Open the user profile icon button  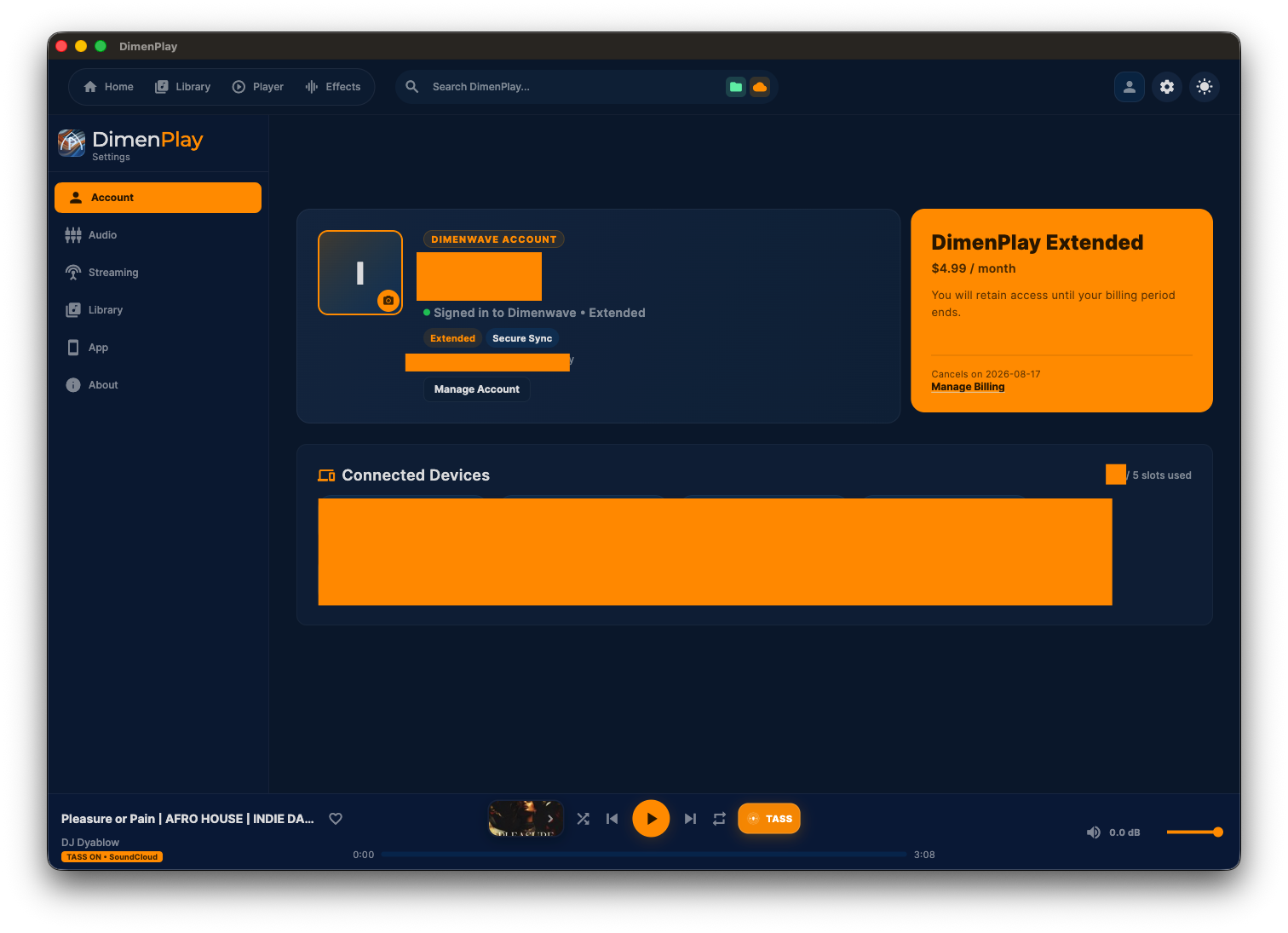click(x=1130, y=87)
